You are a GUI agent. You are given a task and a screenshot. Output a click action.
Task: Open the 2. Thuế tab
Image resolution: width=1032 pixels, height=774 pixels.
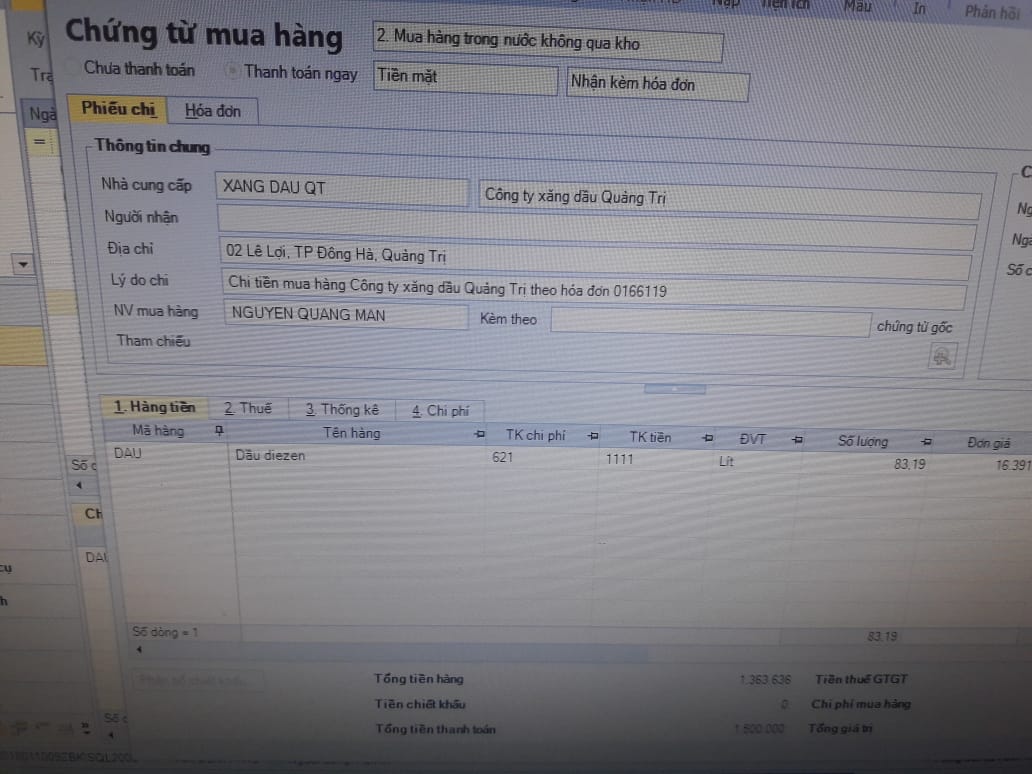(247, 409)
